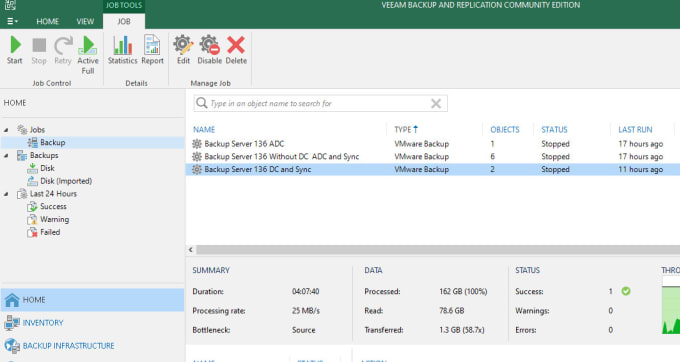Click gear icon of Backup Server 136 ADC
This screenshot has width=680, height=362.
tap(197, 143)
